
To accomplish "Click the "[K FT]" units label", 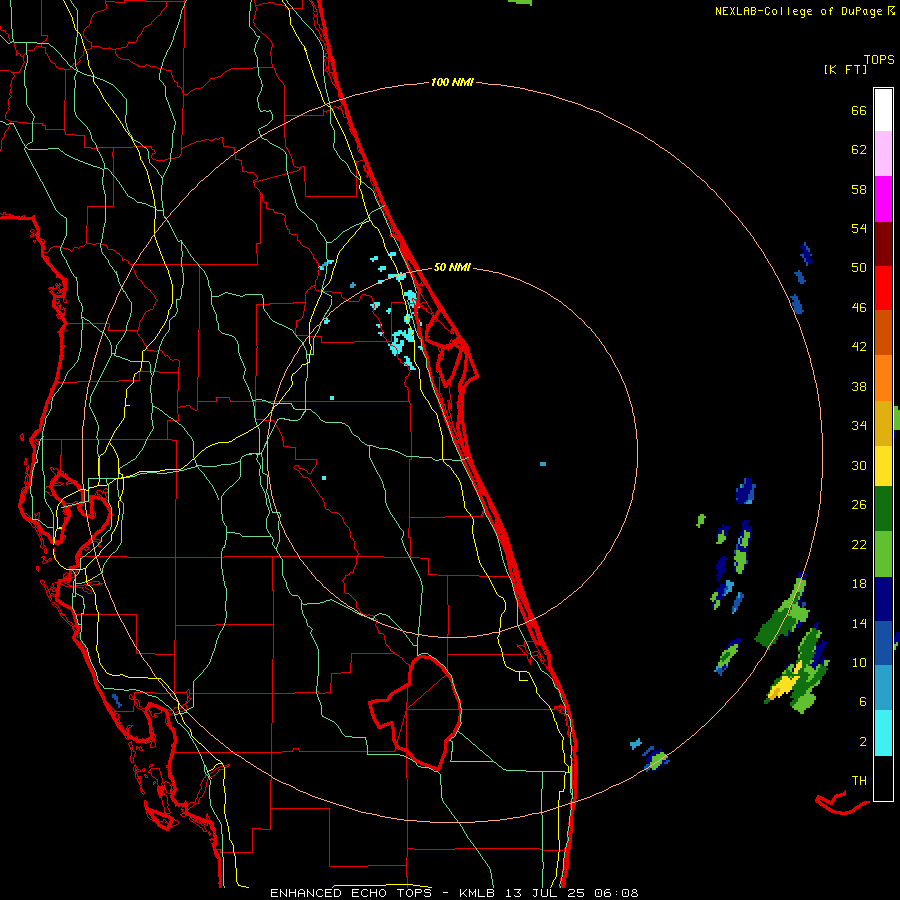I will tap(845, 69).
